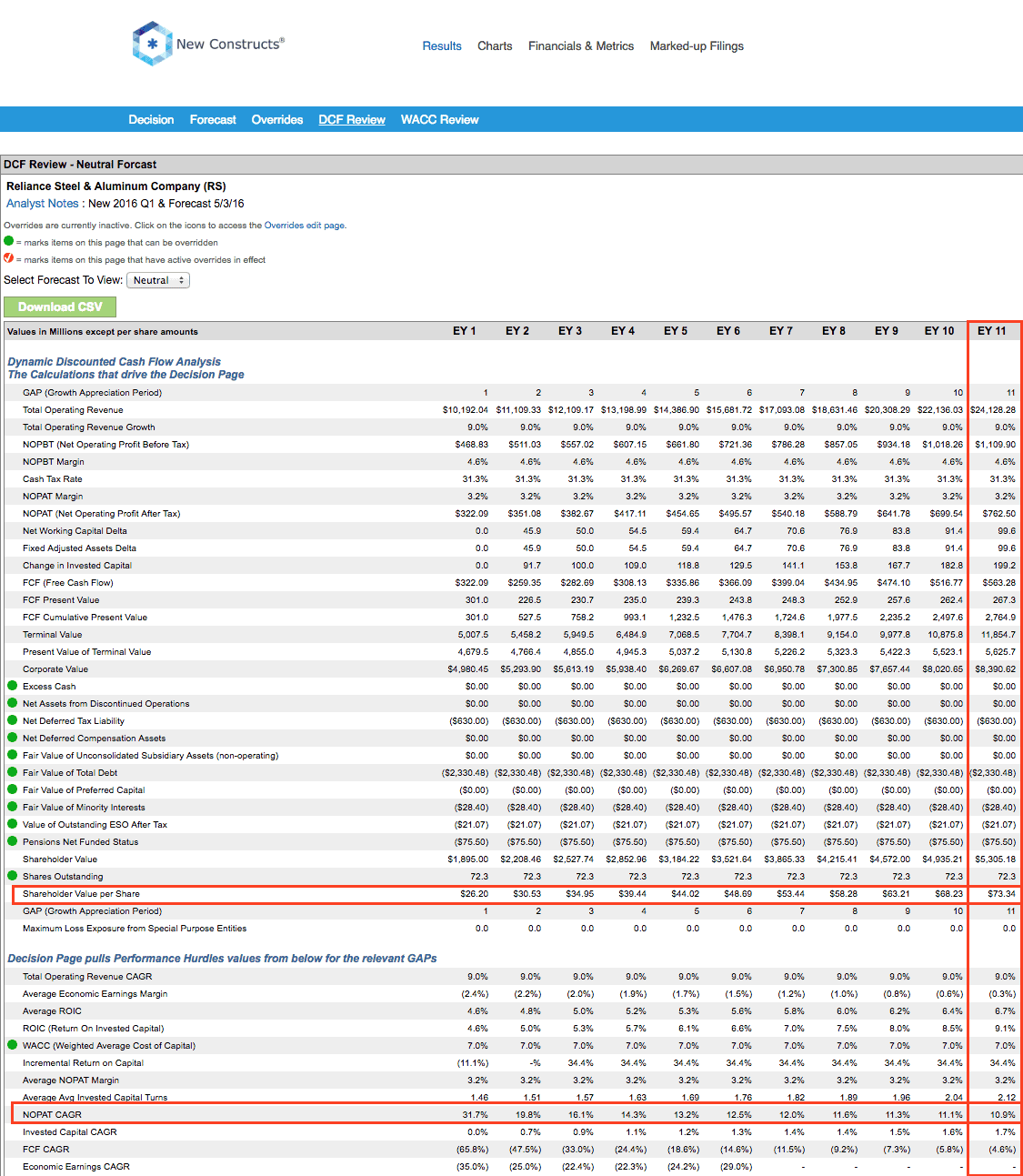Screen dimensions: 1023x1176
Task: Click override dot for Value of Outstanding ESO After Tax
Action: click(x=12, y=824)
